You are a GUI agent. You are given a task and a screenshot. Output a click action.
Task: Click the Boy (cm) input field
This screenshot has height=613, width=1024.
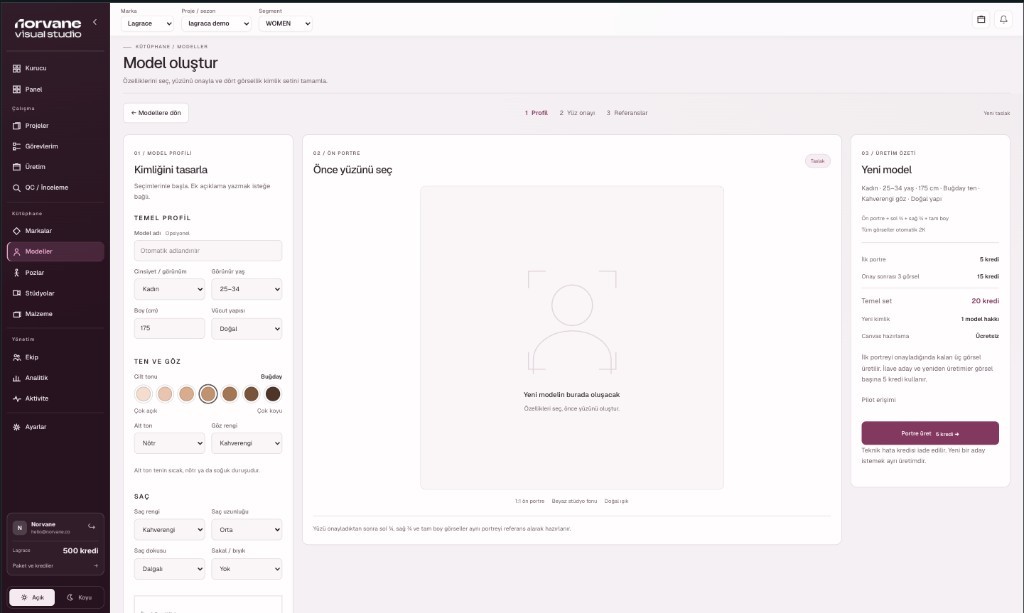tap(169, 328)
